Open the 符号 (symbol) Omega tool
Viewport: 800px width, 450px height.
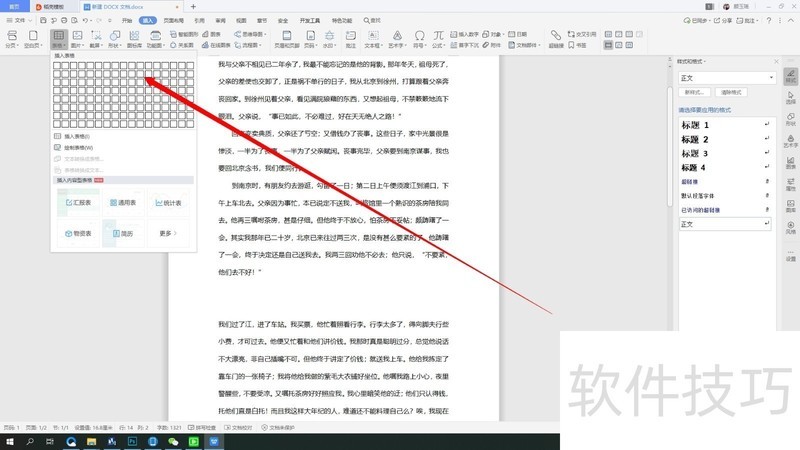pos(419,39)
